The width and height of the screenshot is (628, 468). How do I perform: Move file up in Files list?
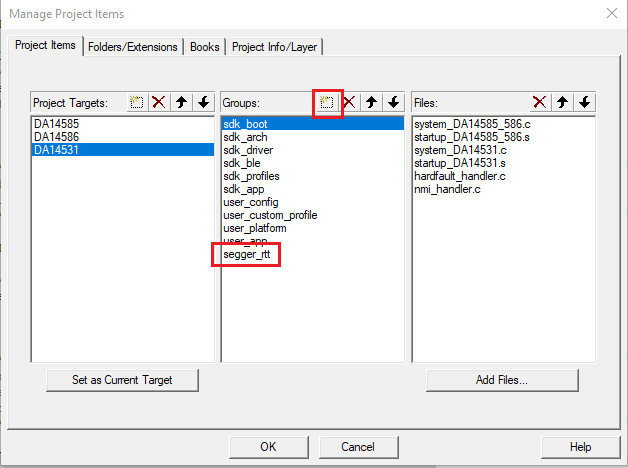tap(563, 102)
